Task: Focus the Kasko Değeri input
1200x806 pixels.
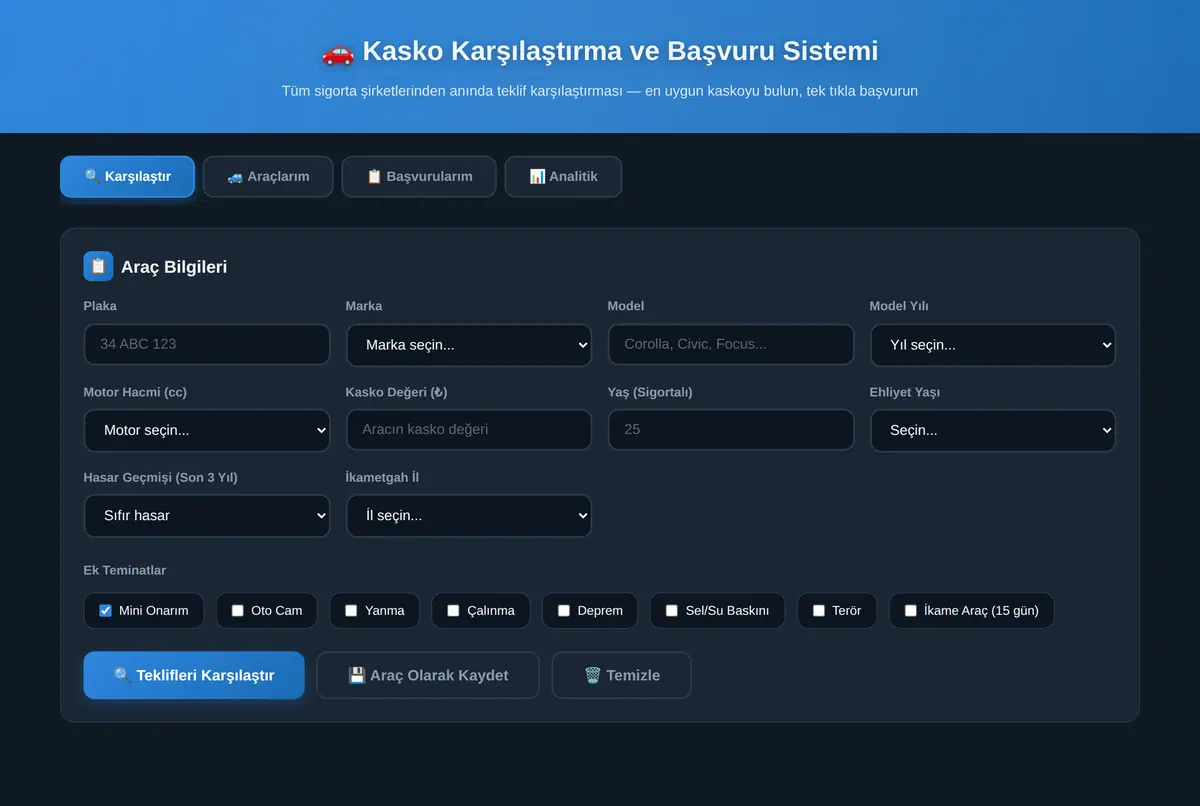Action: pyautogui.click(x=469, y=430)
